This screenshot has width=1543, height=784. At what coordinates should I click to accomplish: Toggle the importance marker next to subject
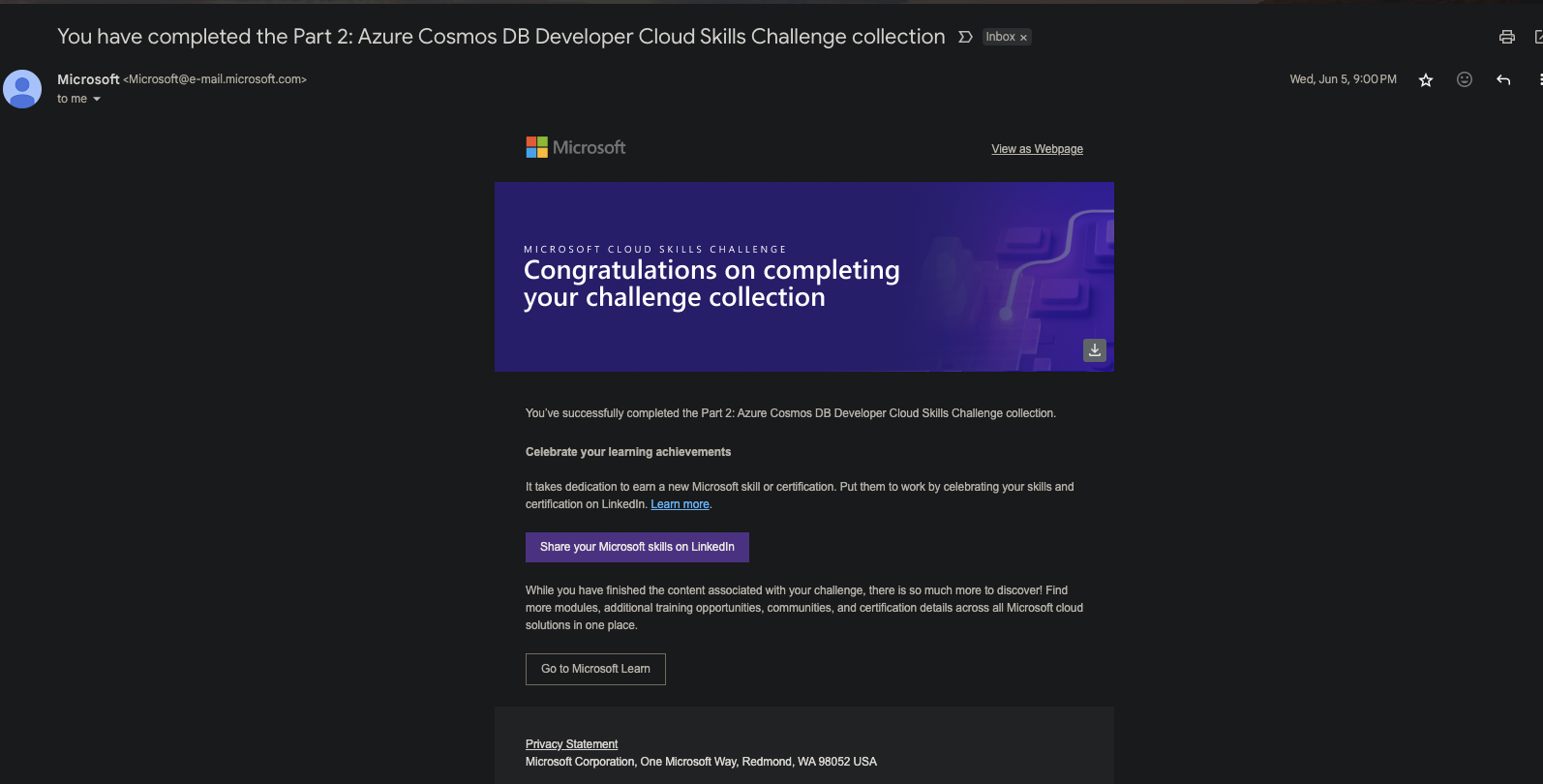pos(965,37)
